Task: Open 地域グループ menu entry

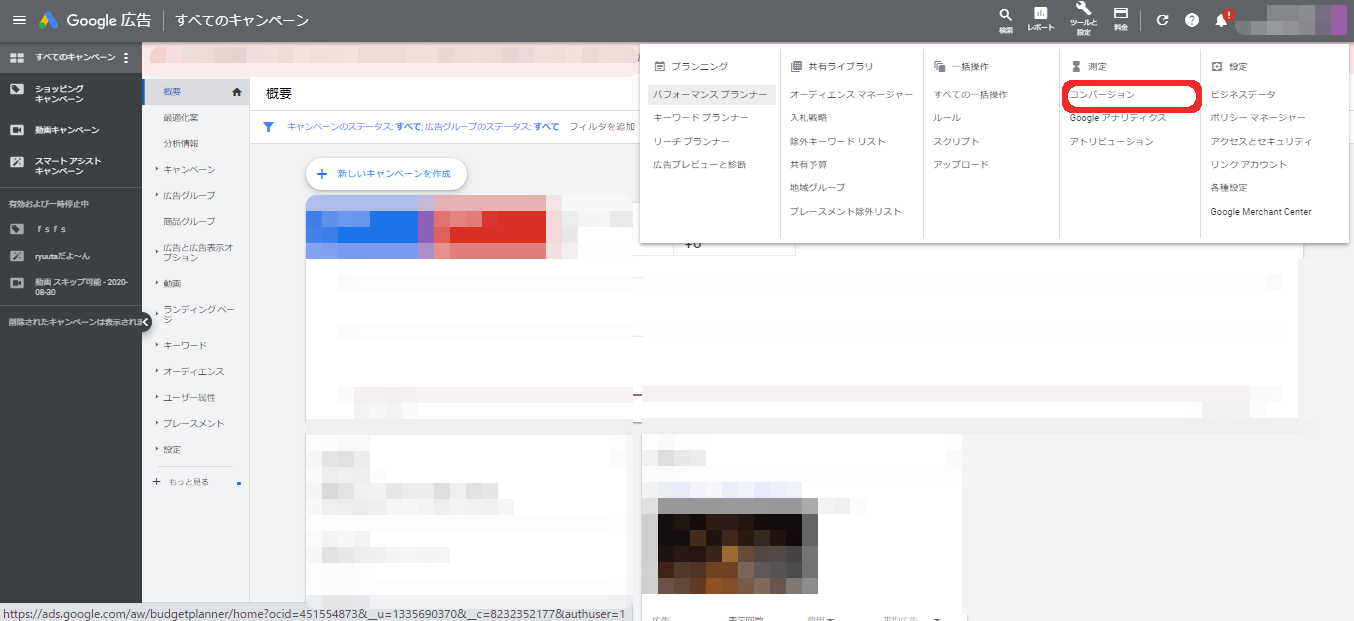Action: coord(817,188)
